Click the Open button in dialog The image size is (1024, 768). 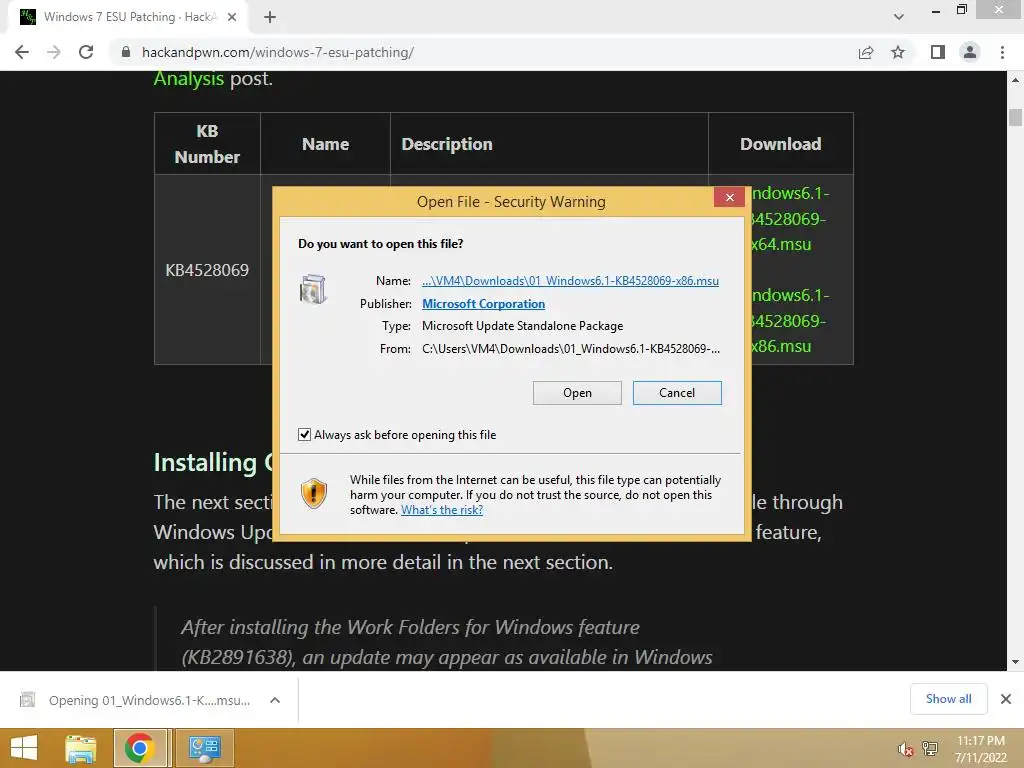(577, 393)
